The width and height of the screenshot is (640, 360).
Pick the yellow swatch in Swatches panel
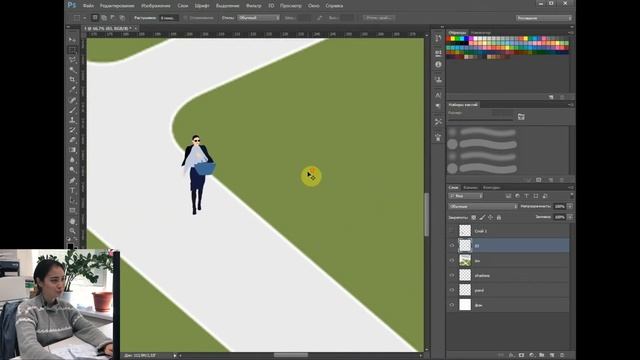coord(453,39)
